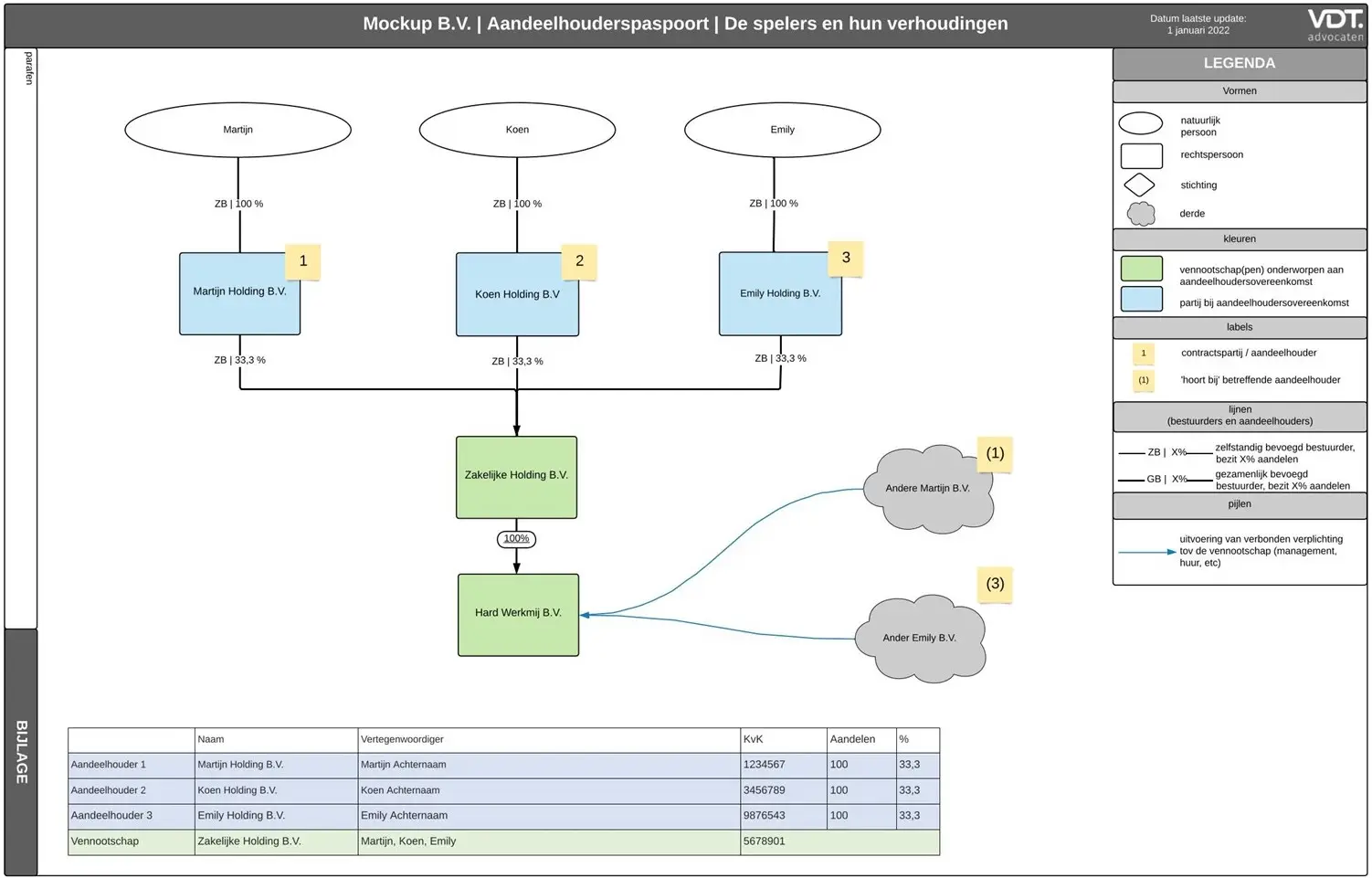This screenshot has width=1372, height=878.
Task: Click the natuurlijk persoon ellipse in legend
Action: point(1141,123)
